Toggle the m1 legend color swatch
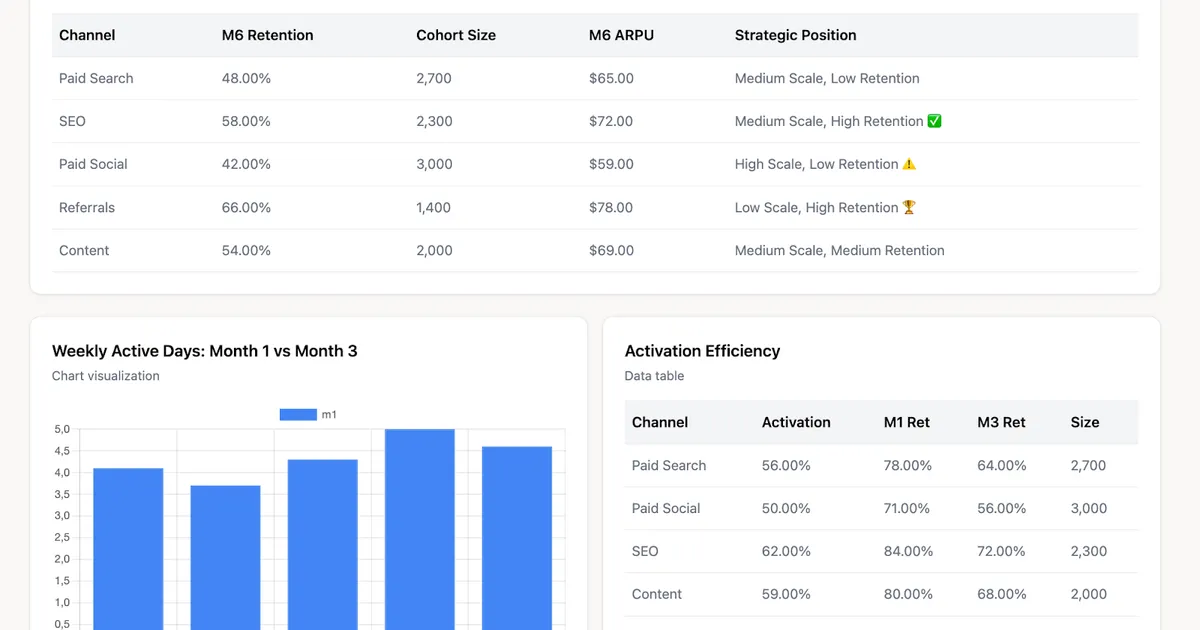Image resolution: width=1200 pixels, height=630 pixels. pyautogui.click(x=298, y=414)
